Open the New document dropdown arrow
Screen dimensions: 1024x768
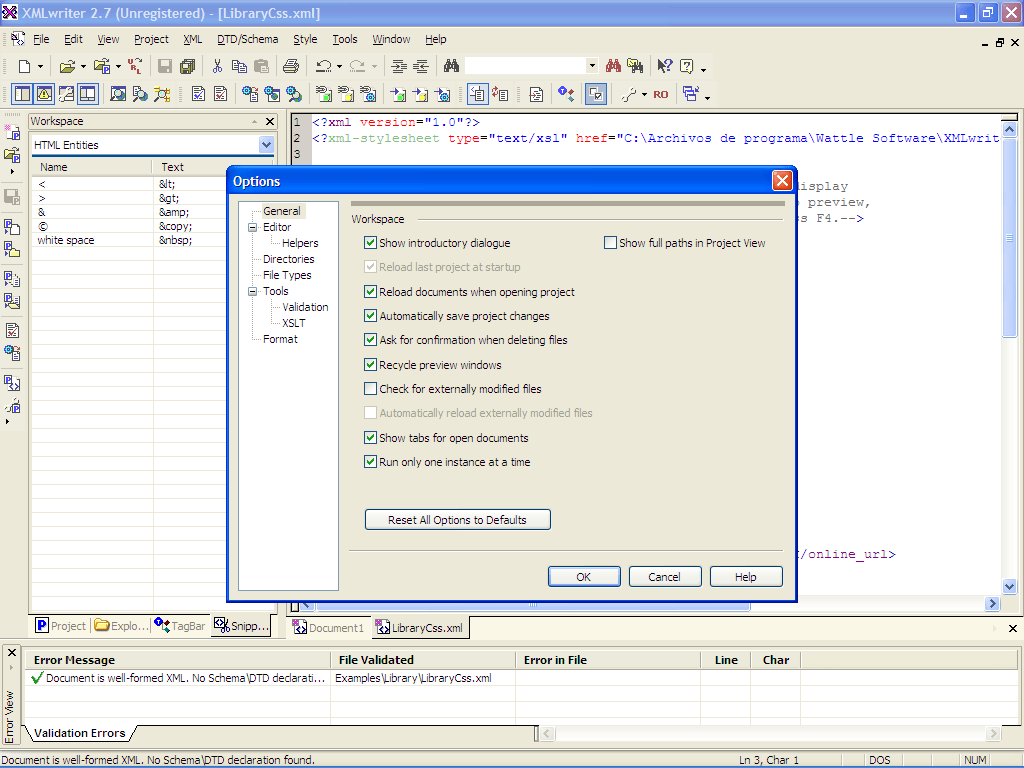[x=40, y=67]
